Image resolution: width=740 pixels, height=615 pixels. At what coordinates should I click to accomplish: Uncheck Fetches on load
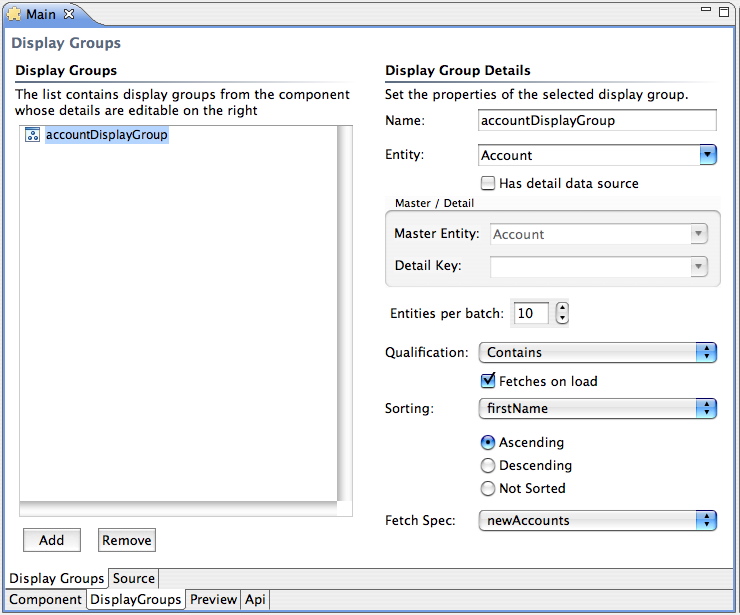[x=488, y=380]
